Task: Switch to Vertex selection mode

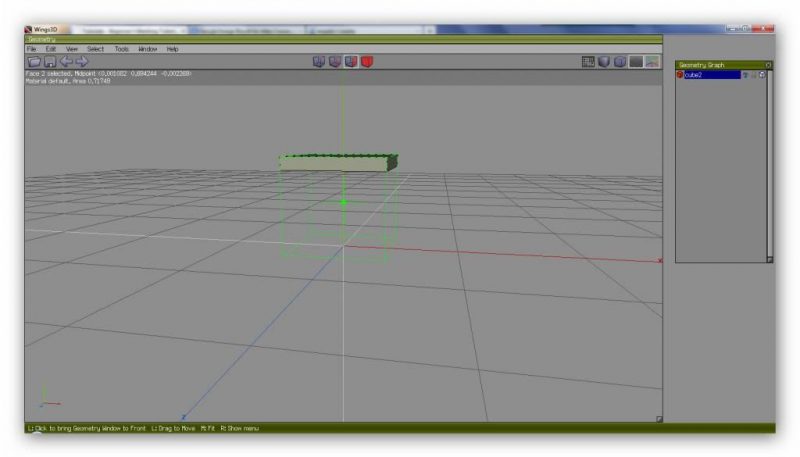Action: pyautogui.click(x=319, y=62)
